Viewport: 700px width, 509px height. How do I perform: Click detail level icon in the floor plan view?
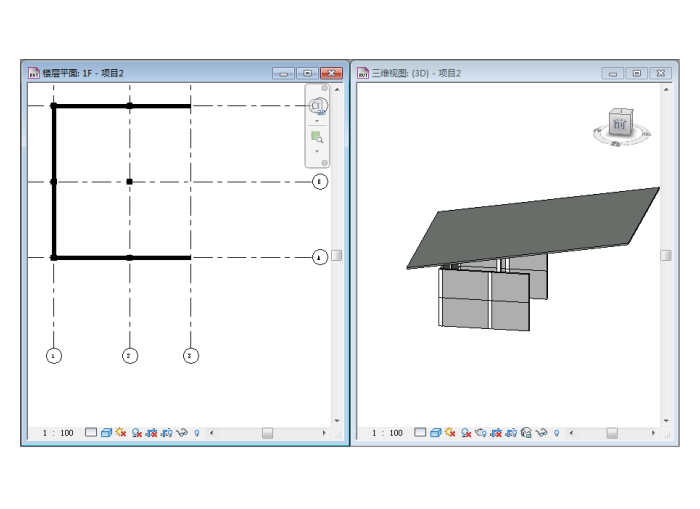click(x=91, y=433)
